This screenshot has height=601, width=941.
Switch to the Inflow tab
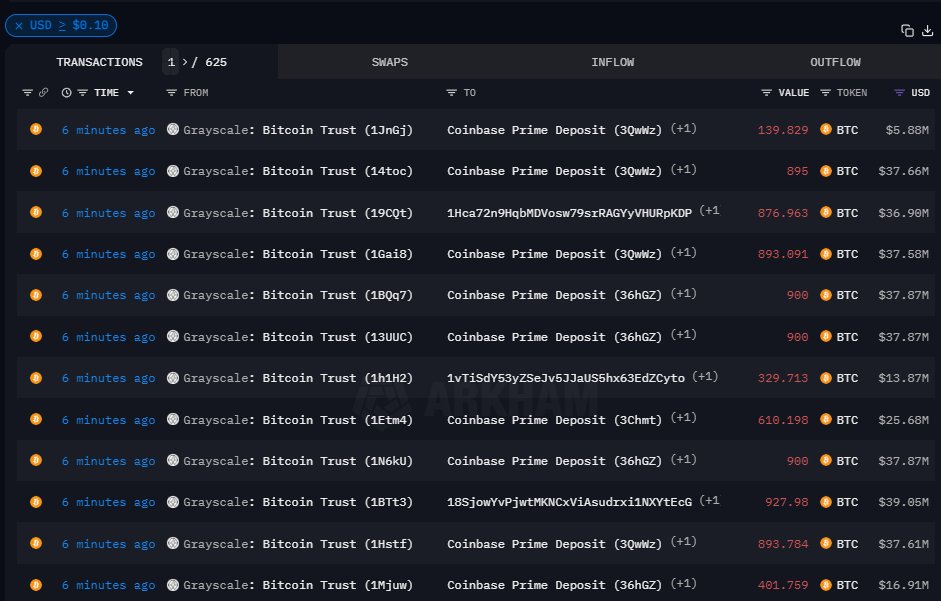(612, 62)
